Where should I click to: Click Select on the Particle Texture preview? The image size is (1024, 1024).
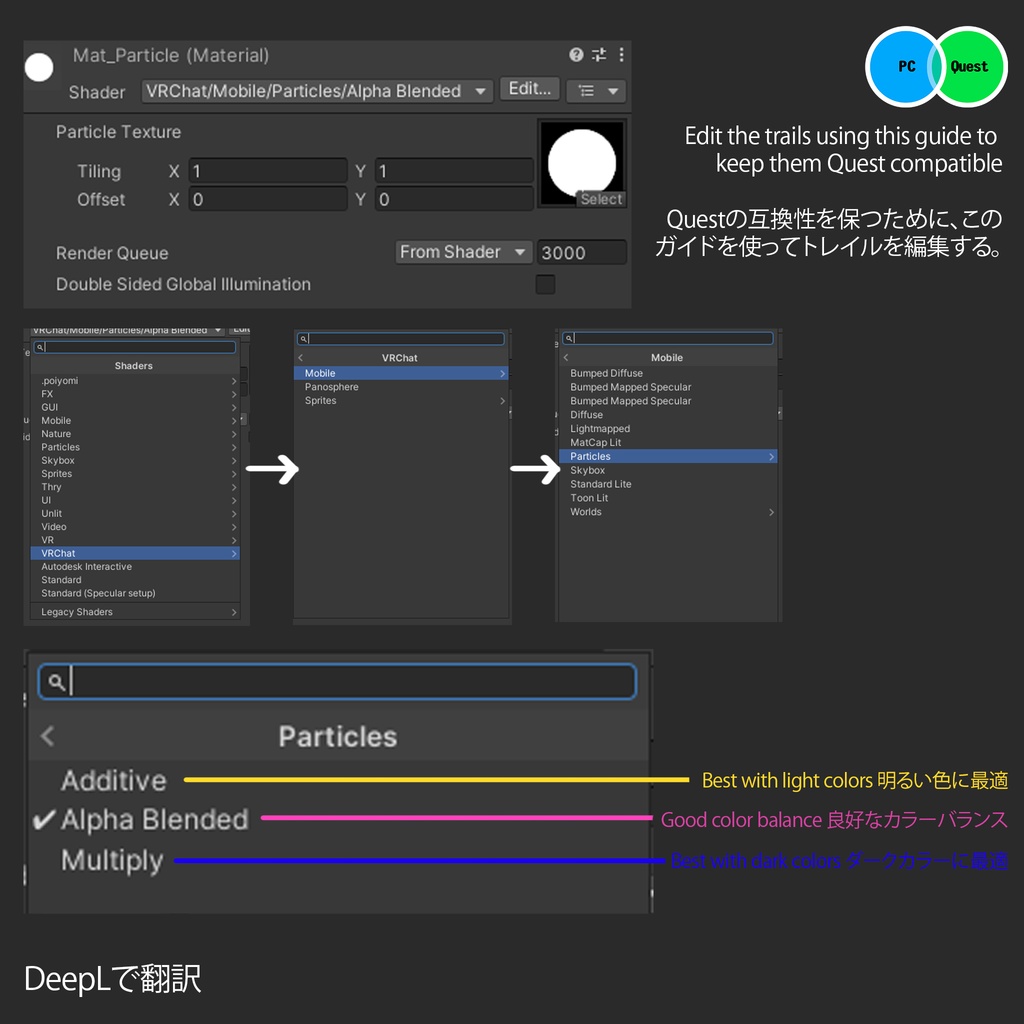[601, 199]
